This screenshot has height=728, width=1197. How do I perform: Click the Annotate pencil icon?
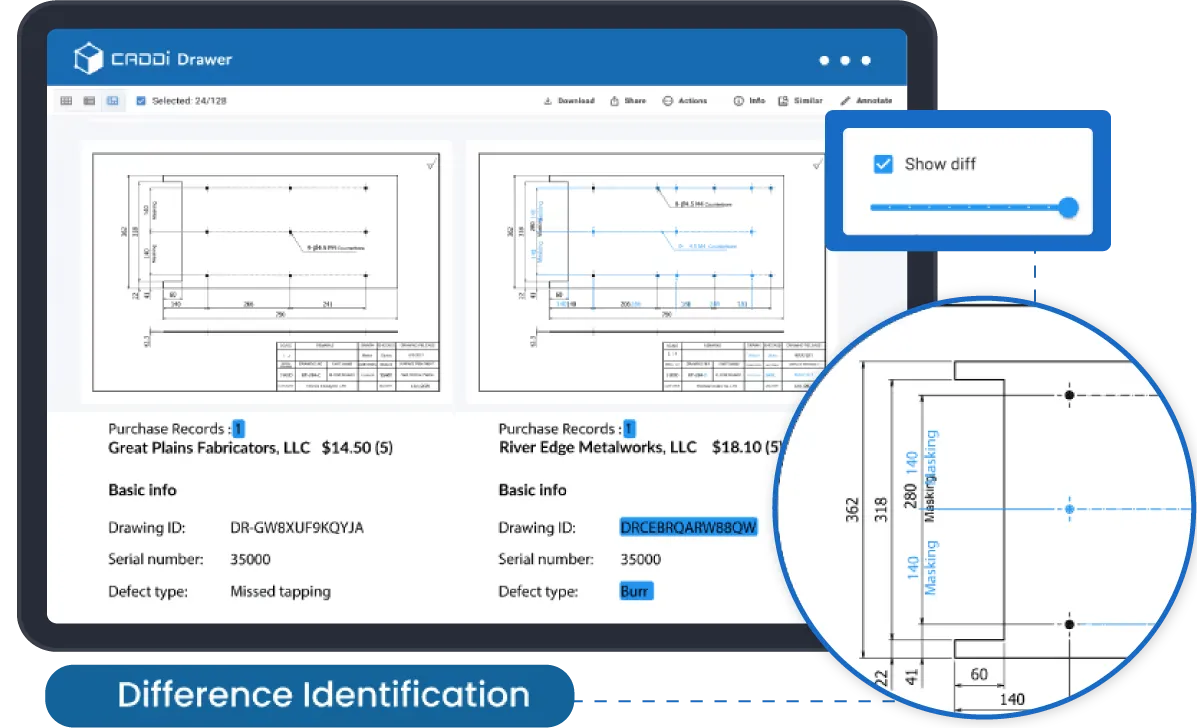845,101
